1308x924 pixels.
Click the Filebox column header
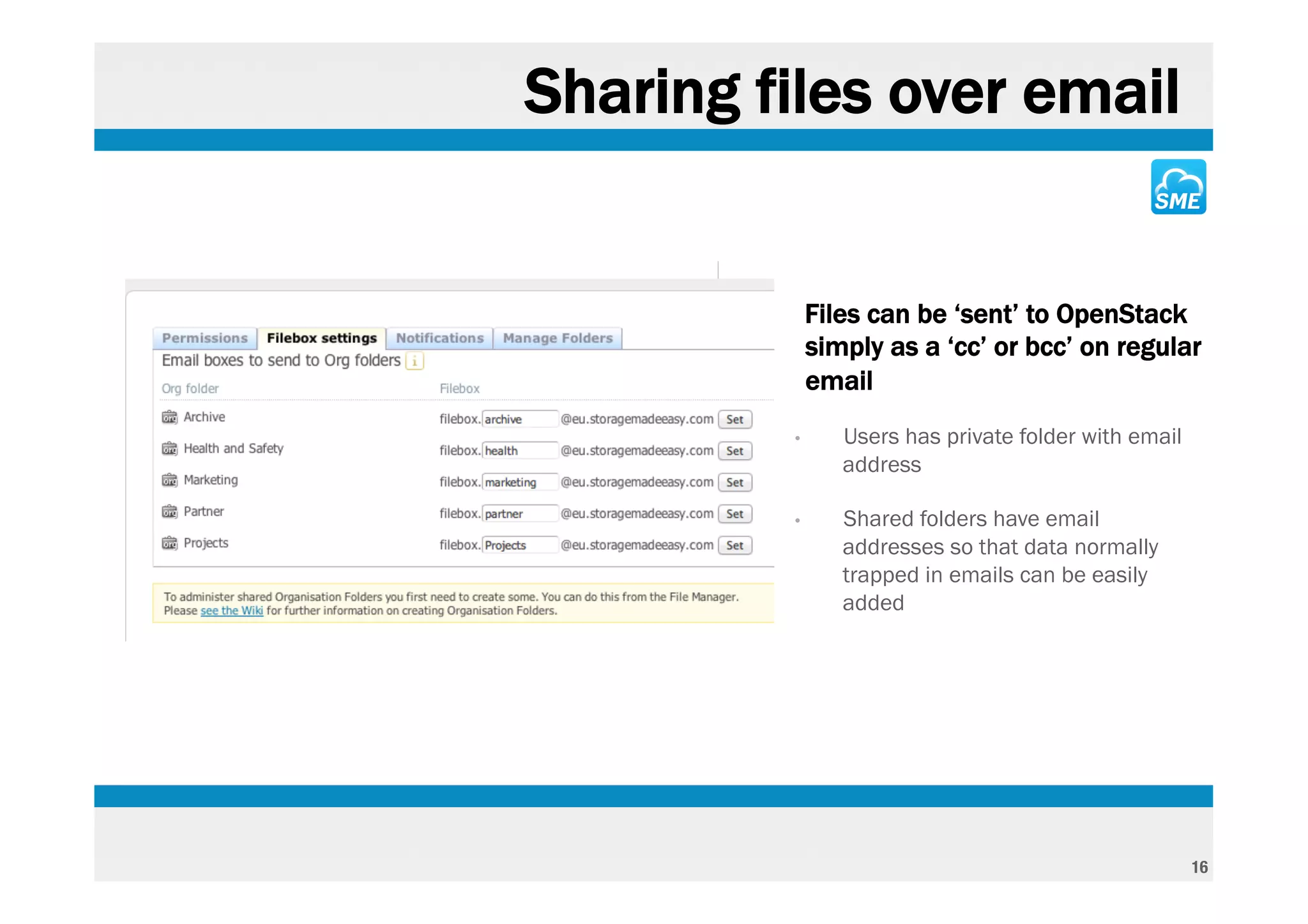click(x=459, y=389)
